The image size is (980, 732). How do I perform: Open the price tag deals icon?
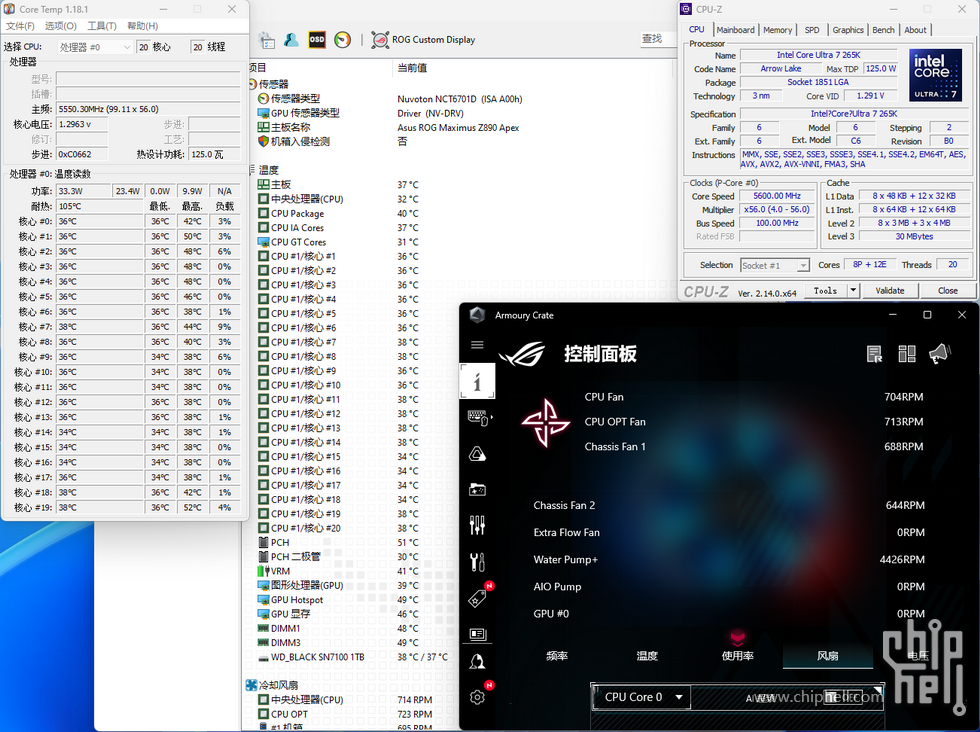coord(478,598)
